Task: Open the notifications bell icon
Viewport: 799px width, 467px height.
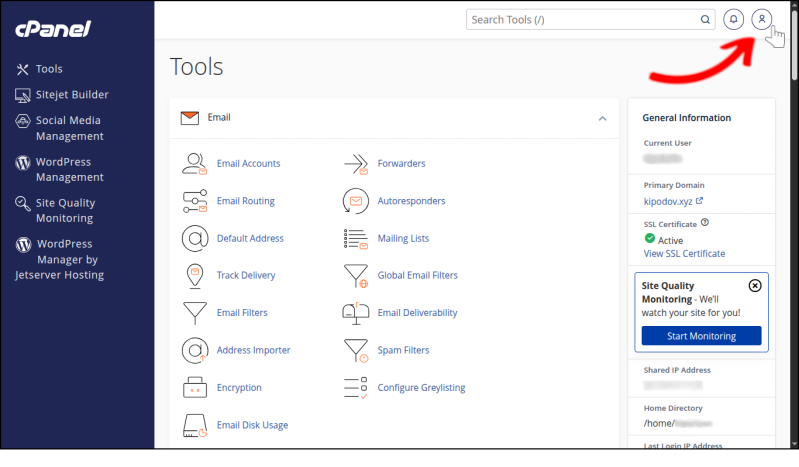Action: (733, 19)
